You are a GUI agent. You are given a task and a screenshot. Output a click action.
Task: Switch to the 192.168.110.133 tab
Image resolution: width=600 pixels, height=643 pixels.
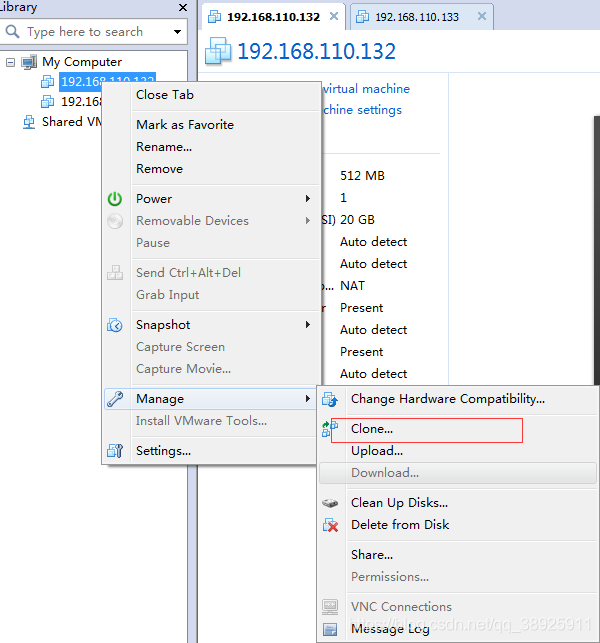[x=422, y=17]
